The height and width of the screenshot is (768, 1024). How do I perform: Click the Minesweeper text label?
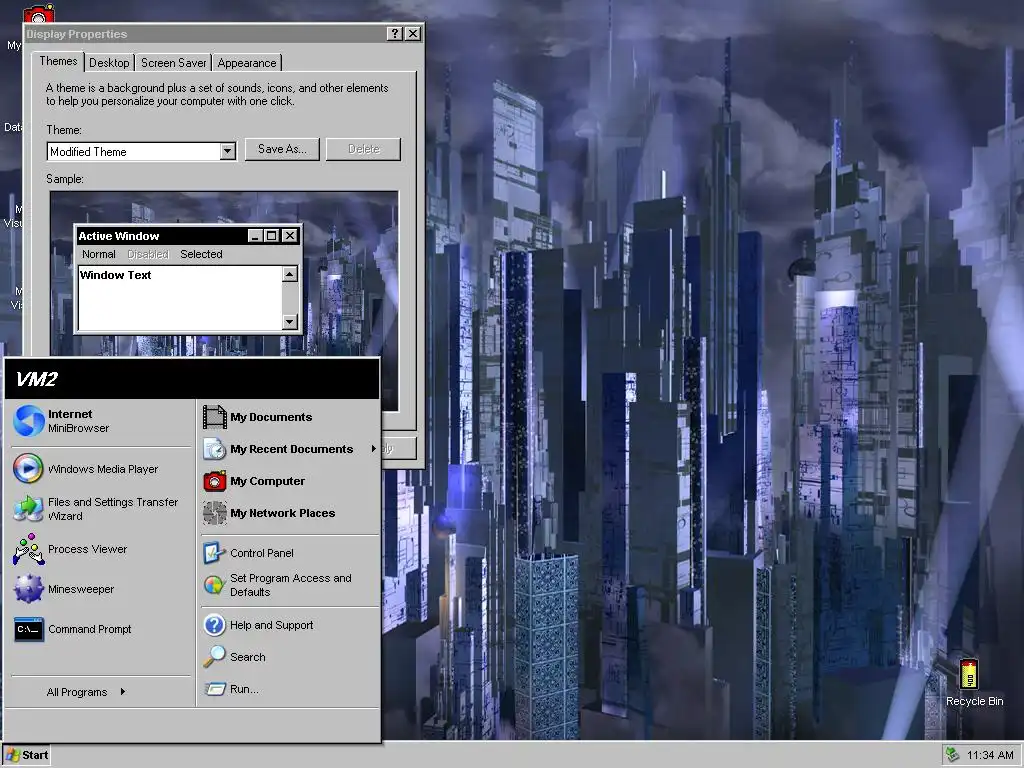(81, 589)
